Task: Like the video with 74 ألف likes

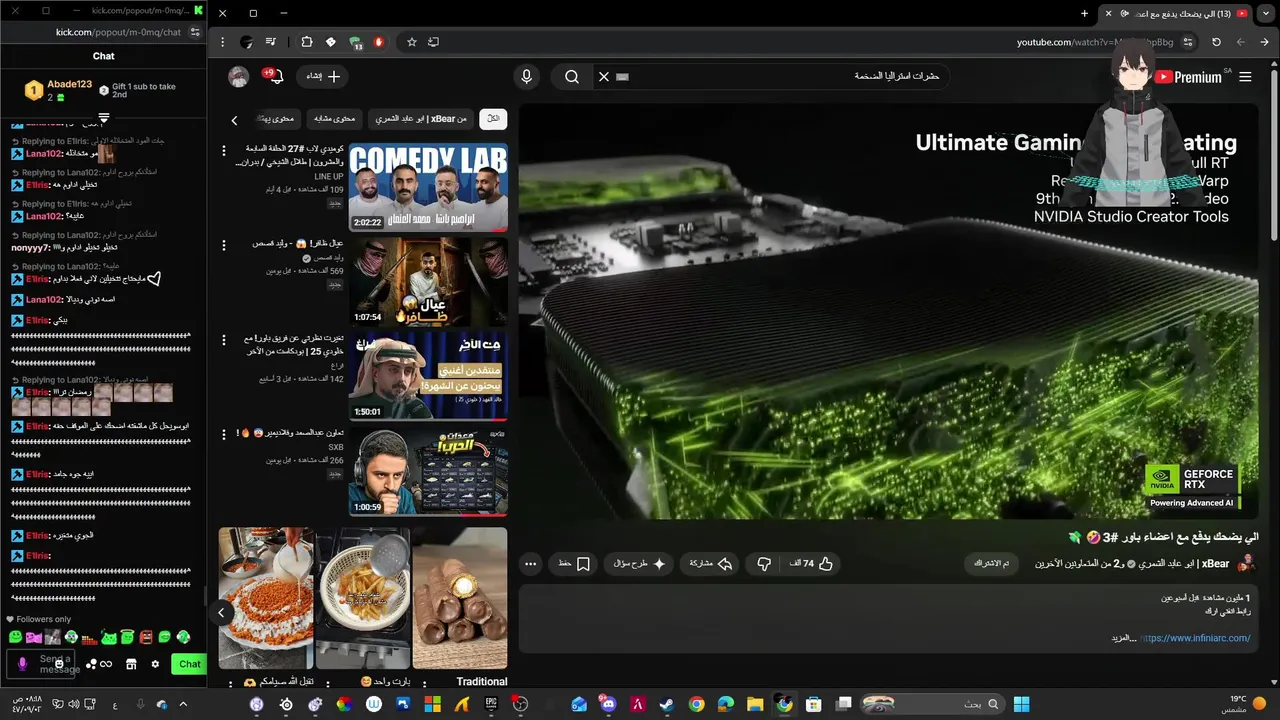Action: point(811,564)
